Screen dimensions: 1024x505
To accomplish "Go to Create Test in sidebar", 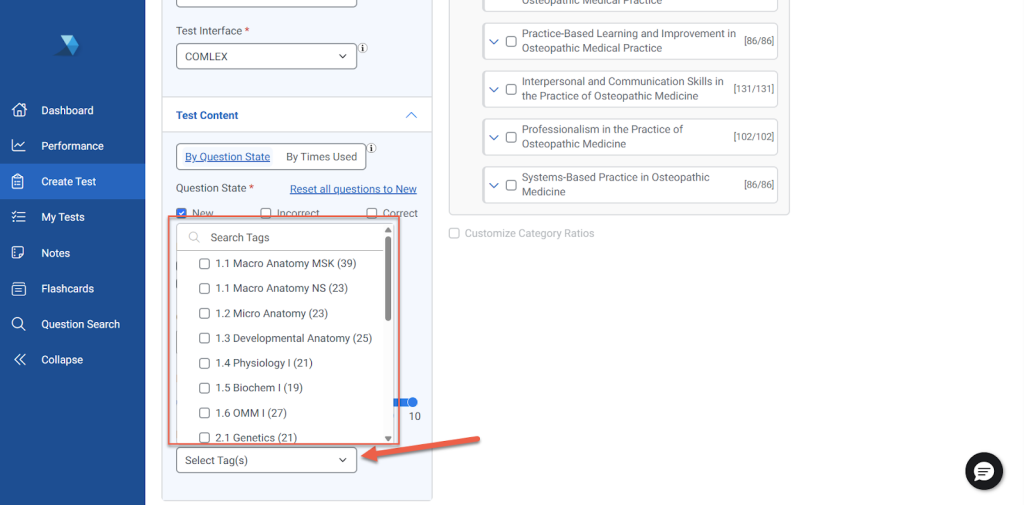I will pos(69,182).
